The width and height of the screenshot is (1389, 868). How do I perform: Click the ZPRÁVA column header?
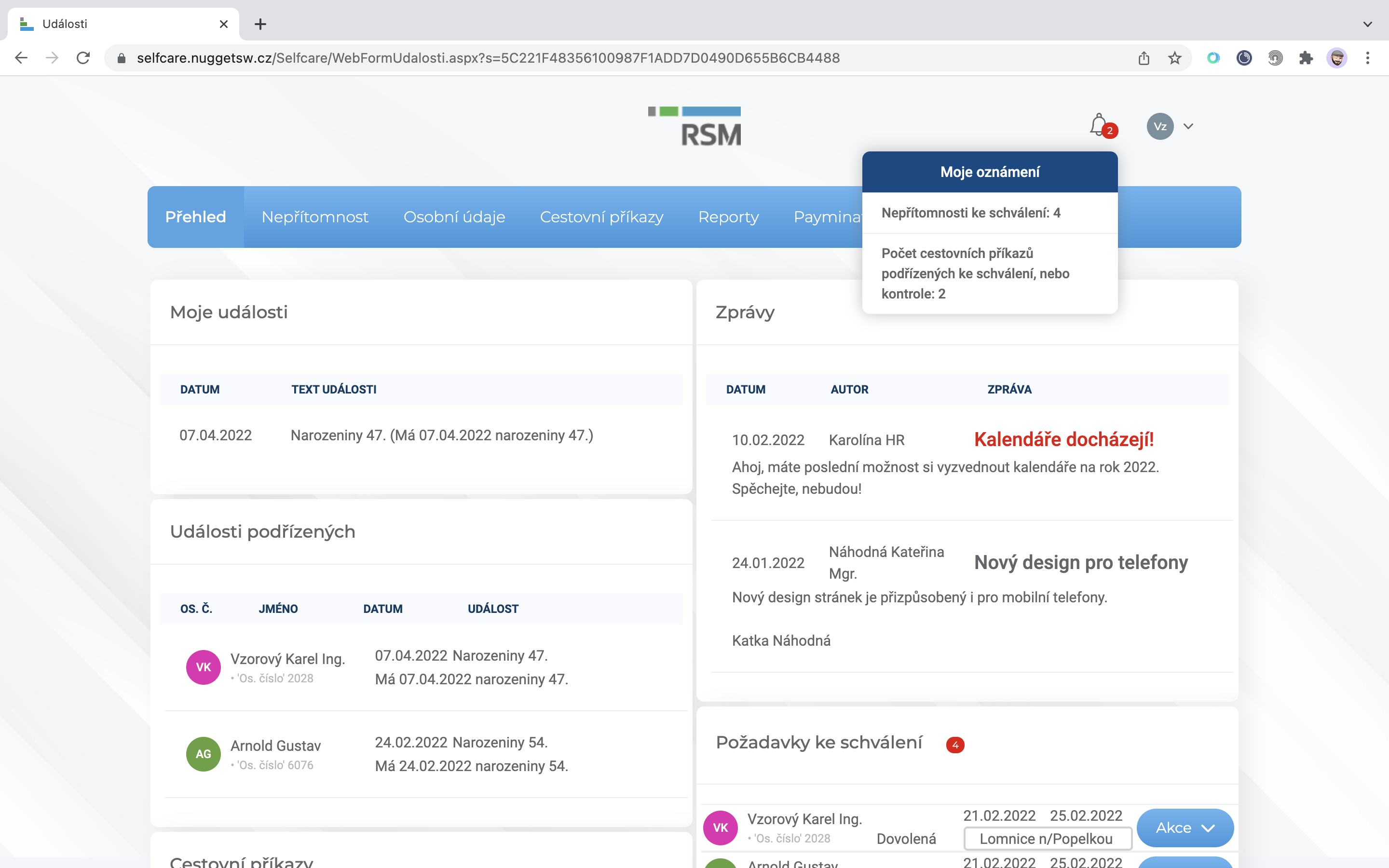[x=1009, y=389]
